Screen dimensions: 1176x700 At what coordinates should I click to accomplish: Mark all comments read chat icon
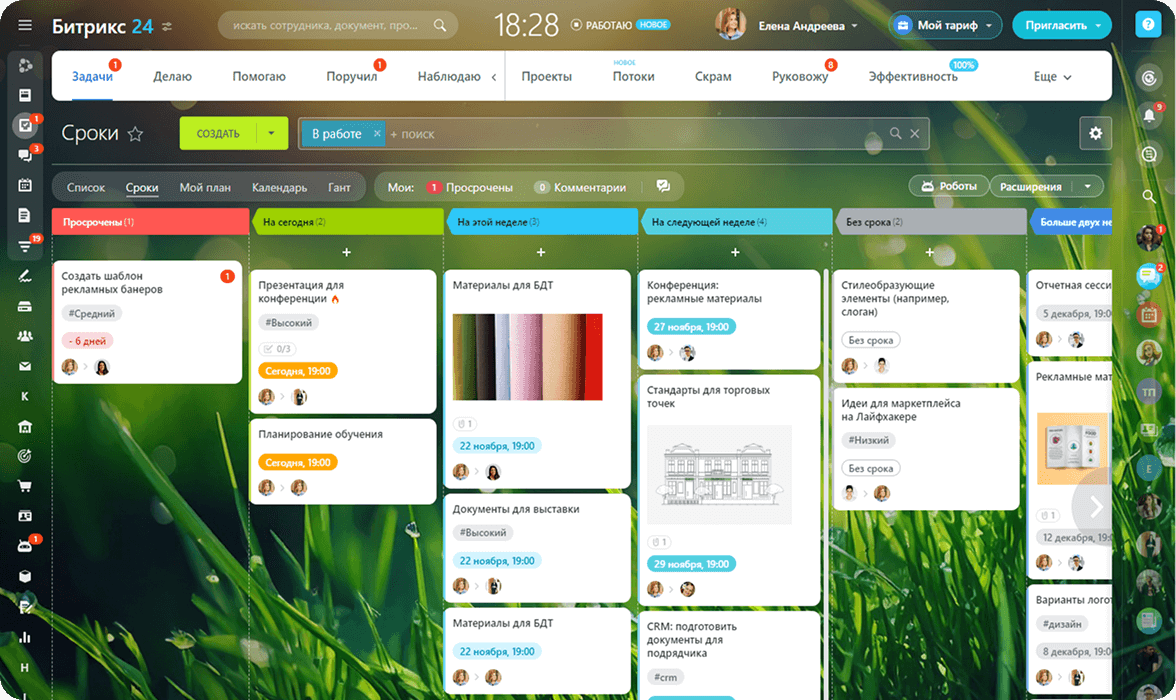coord(663,186)
